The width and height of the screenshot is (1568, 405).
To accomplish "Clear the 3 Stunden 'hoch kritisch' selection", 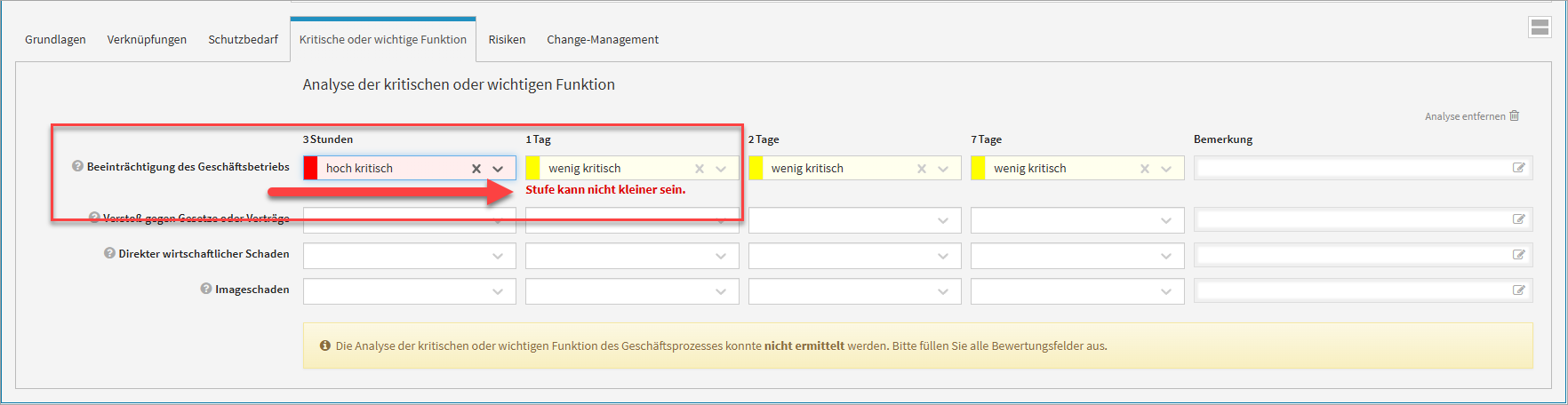I will [476, 169].
